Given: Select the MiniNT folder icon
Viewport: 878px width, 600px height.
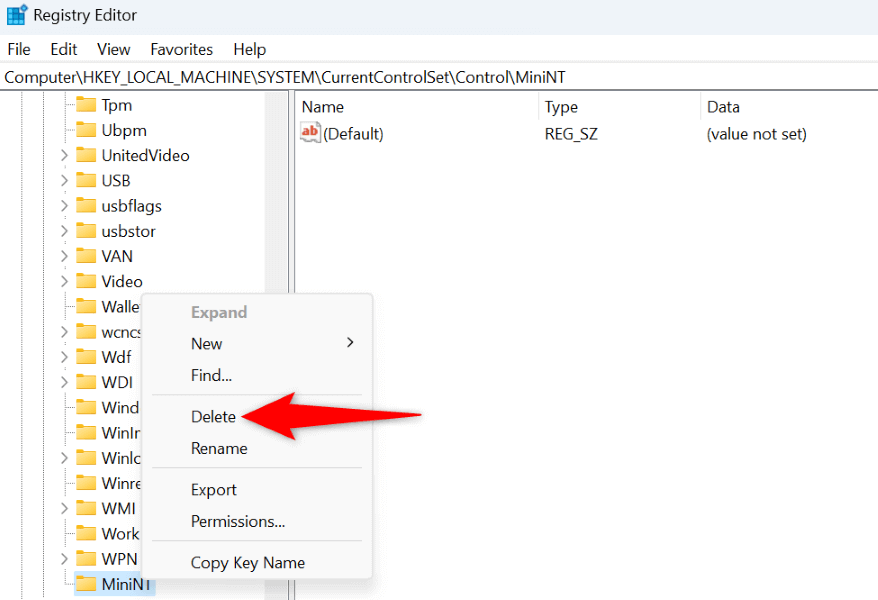Looking at the screenshot, I should (86, 584).
